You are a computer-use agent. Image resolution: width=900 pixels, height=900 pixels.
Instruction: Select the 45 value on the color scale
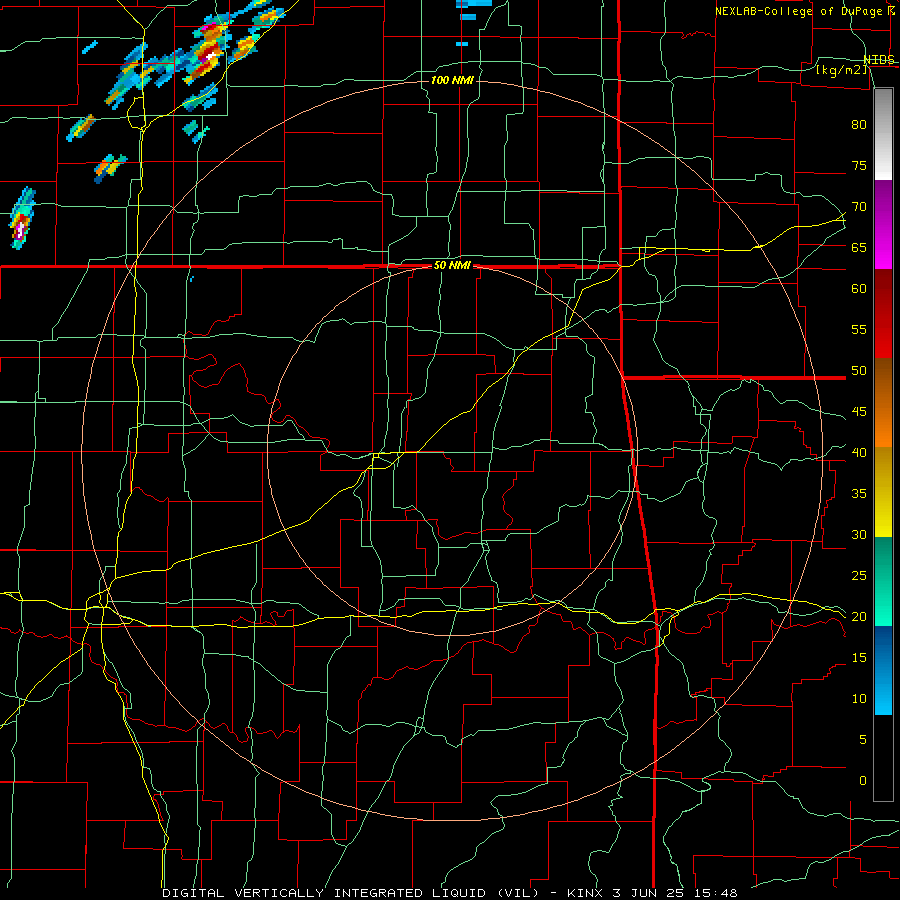859,412
